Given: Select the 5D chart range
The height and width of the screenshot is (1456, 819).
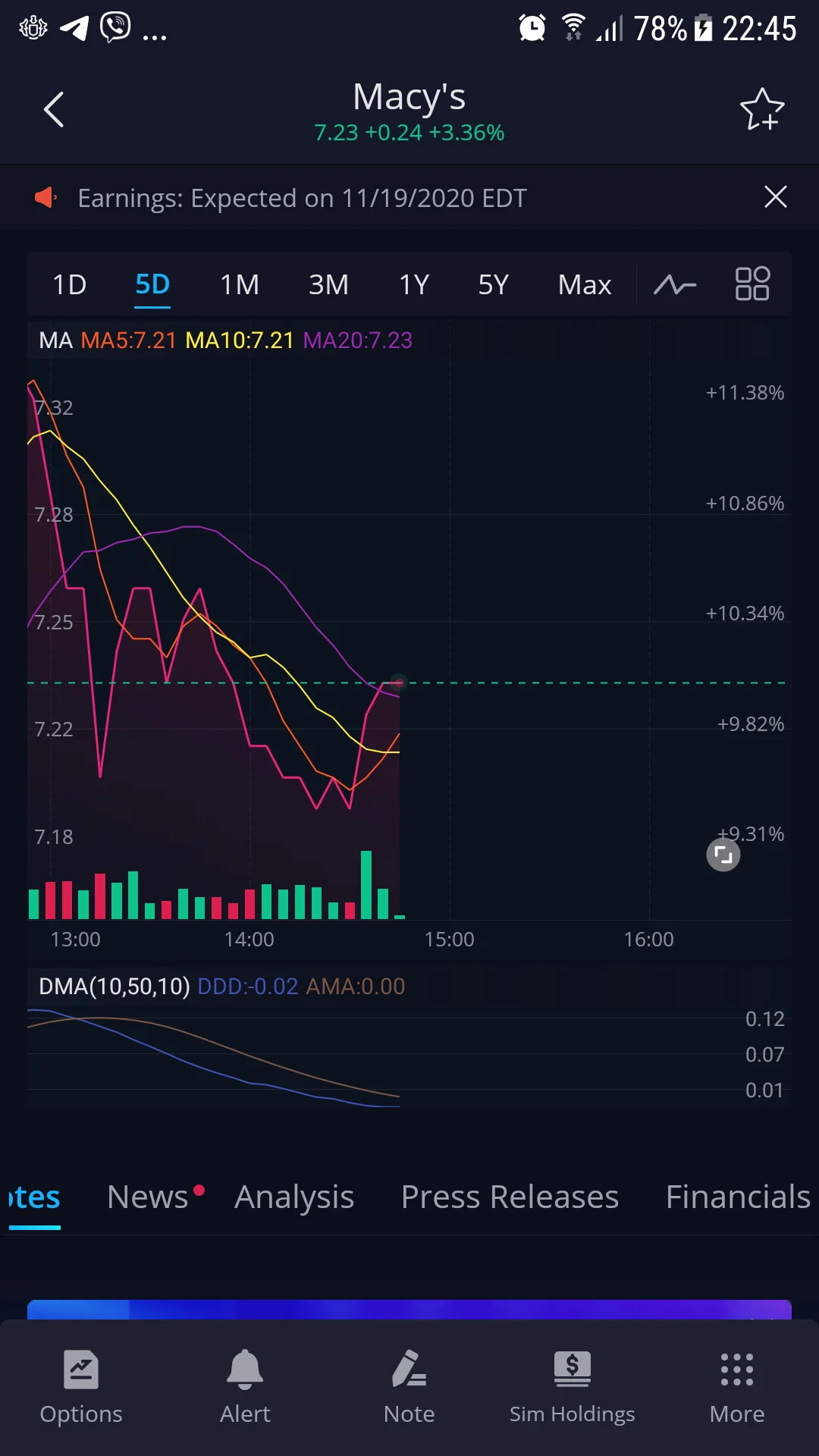Looking at the screenshot, I should click(152, 285).
